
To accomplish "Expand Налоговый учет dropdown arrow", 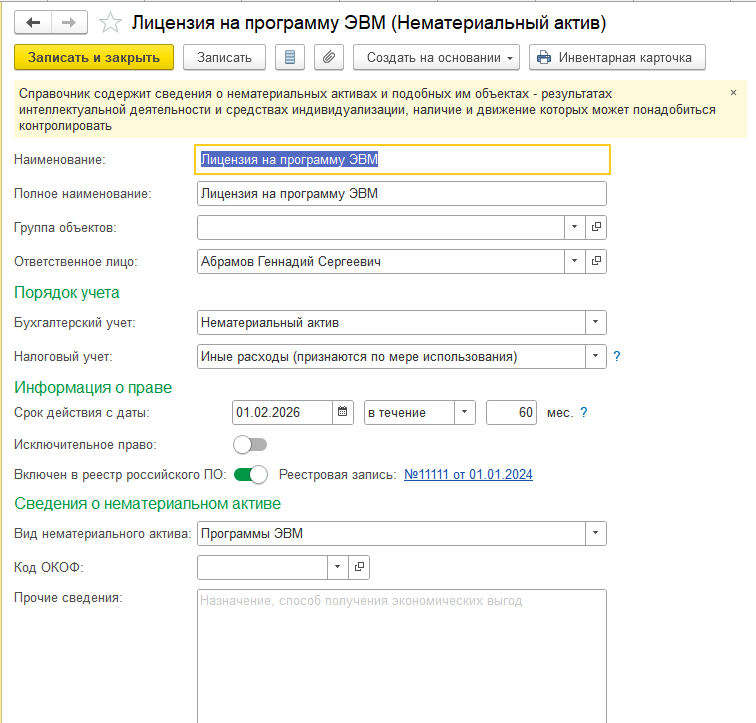I will click(595, 356).
